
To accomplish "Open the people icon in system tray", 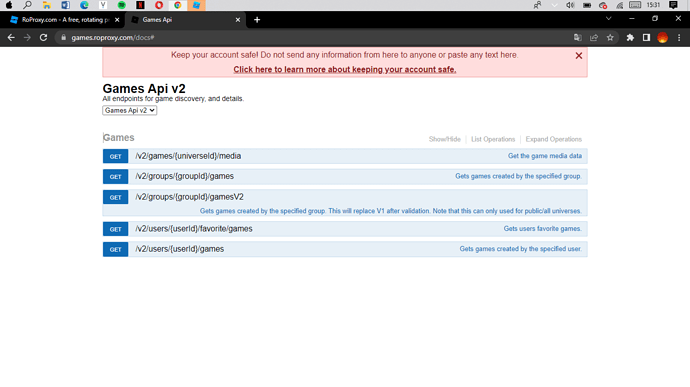I will click(537, 5).
